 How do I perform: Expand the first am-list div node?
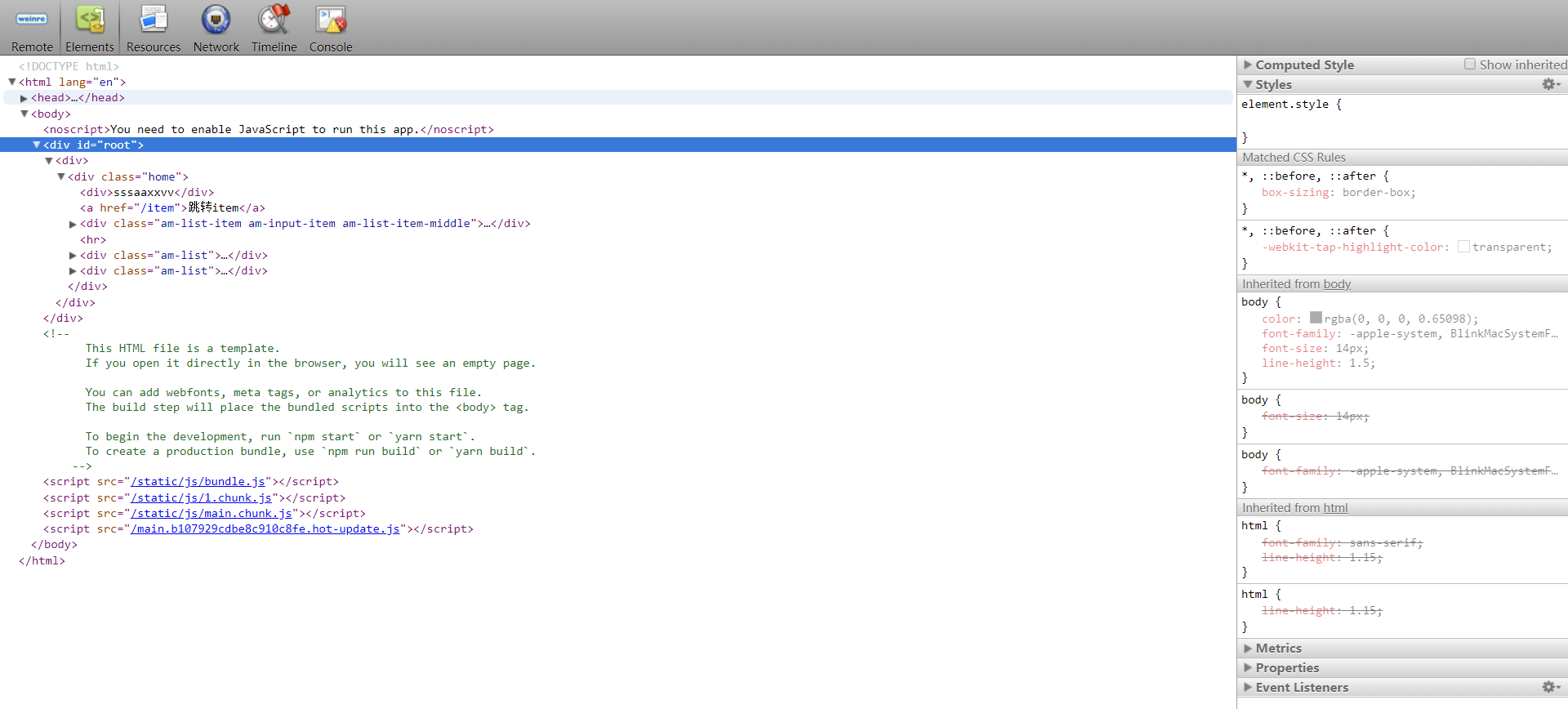pos(73,256)
